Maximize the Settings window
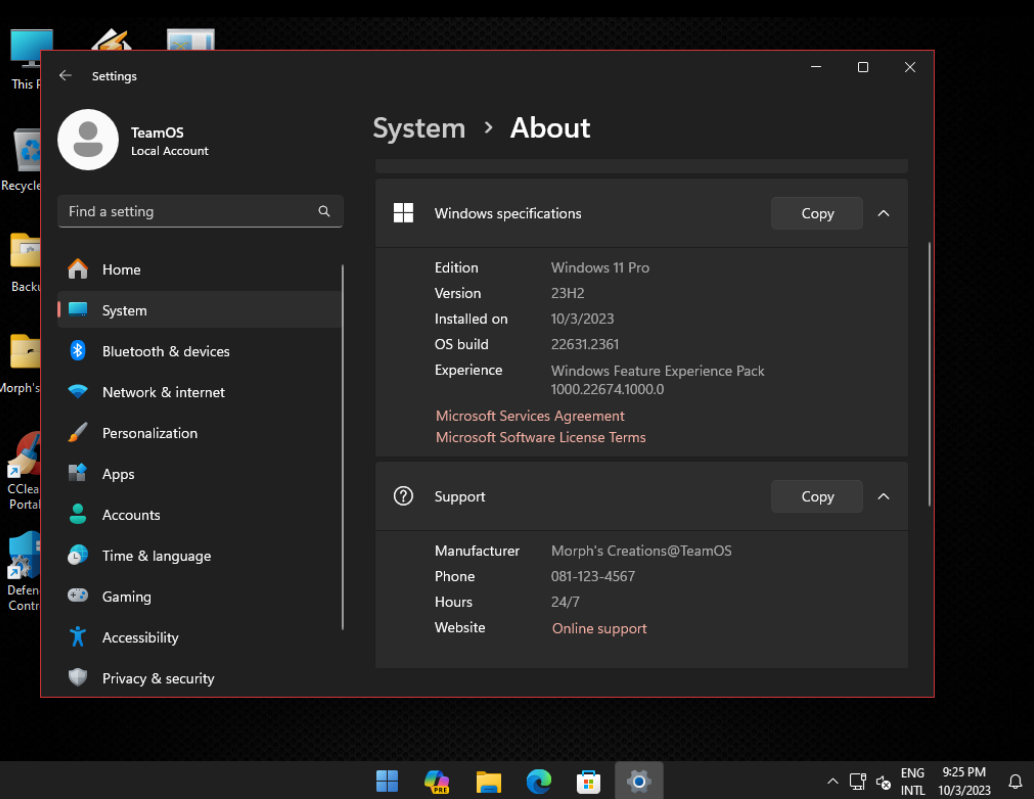 [x=863, y=67]
